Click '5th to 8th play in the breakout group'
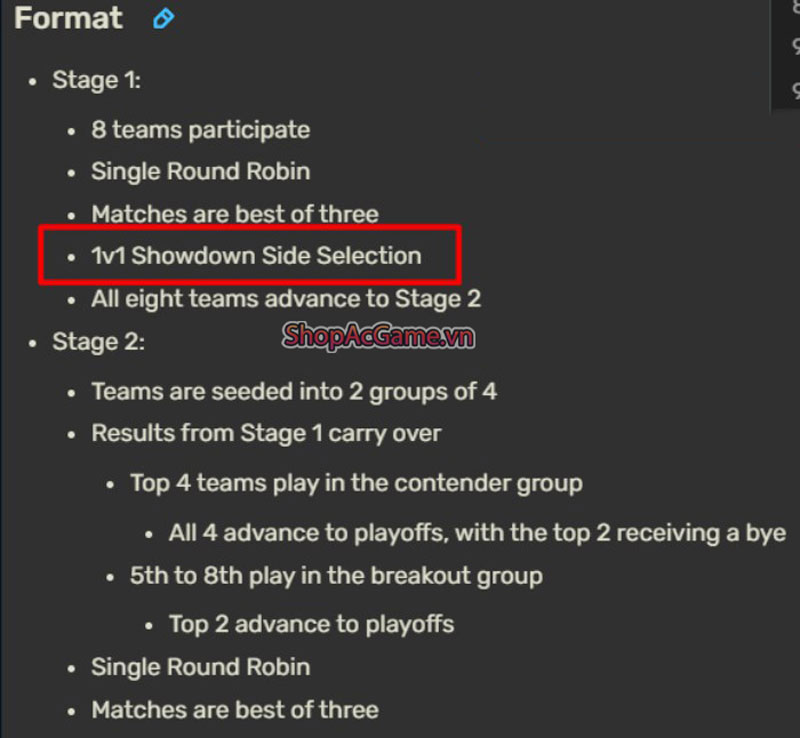 (x=336, y=576)
